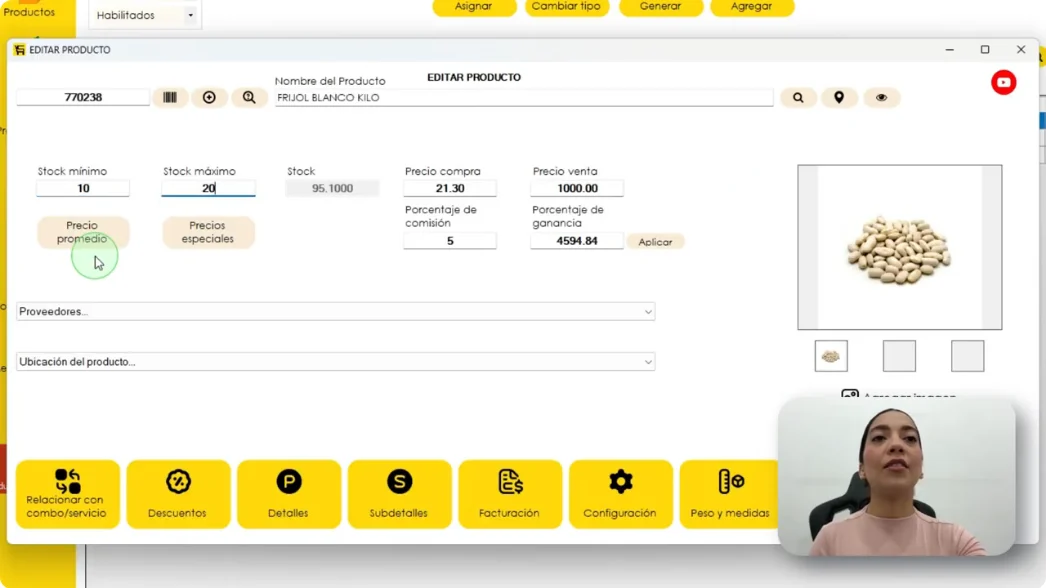The image size is (1046, 588).
Task: Minimize the Editar Producto window
Action: [x=949, y=49]
